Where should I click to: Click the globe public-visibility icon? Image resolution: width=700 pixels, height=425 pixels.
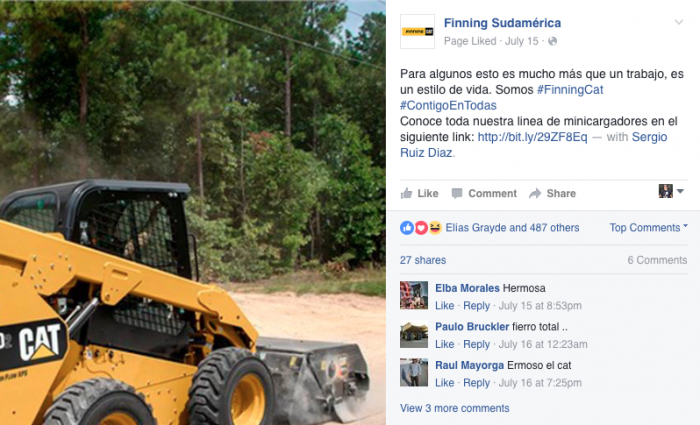552,42
